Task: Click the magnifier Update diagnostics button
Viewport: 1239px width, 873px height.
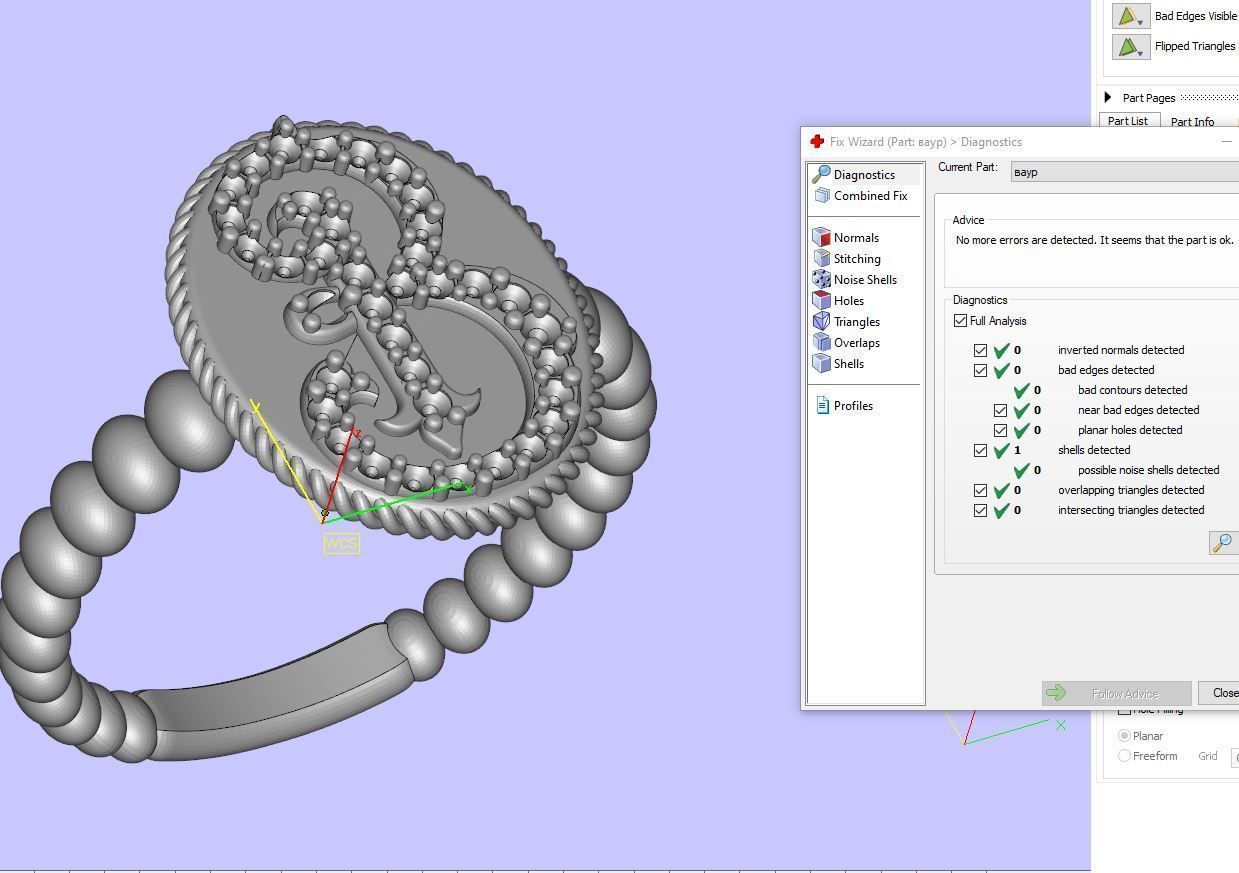Action: click(1222, 543)
